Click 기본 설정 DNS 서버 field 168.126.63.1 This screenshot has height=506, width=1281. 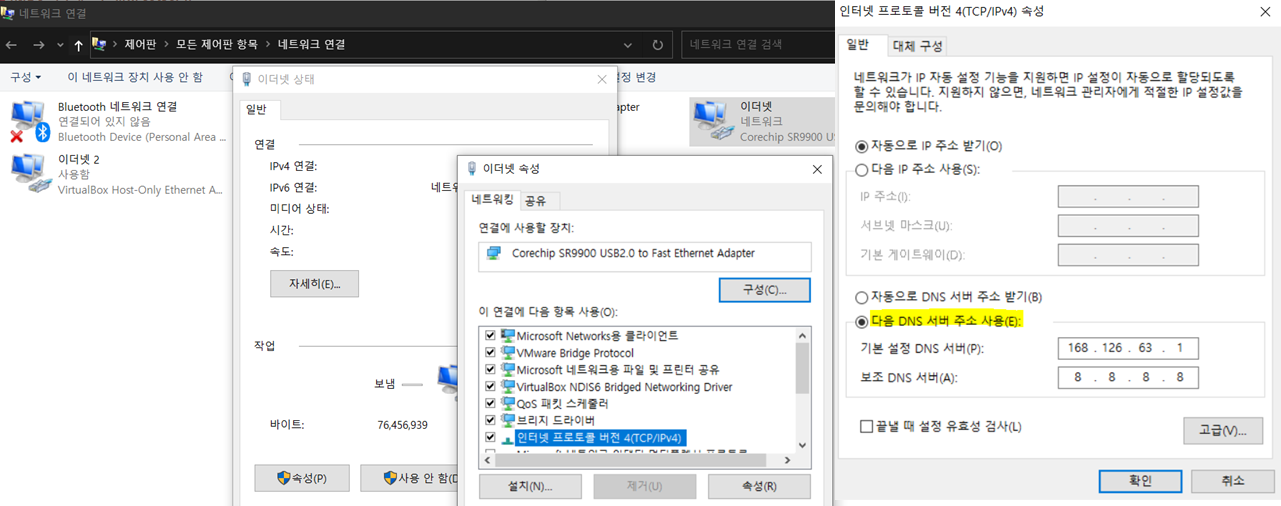pyautogui.click(x=1128, y=349)
